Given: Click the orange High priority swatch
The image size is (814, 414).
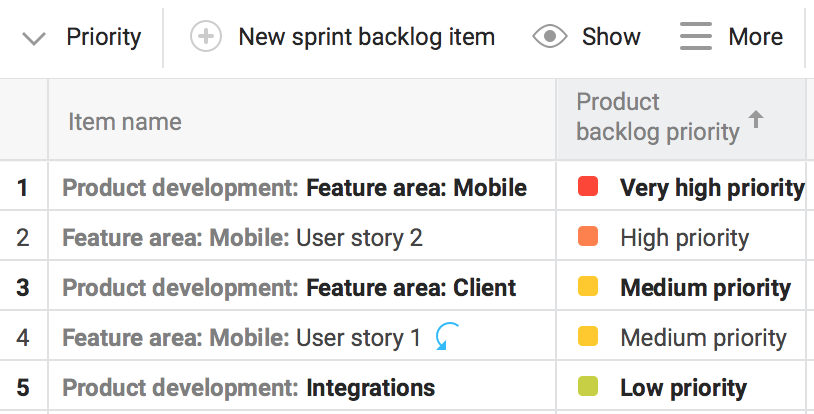Looking at the screenshot, I should coord(588,237).
